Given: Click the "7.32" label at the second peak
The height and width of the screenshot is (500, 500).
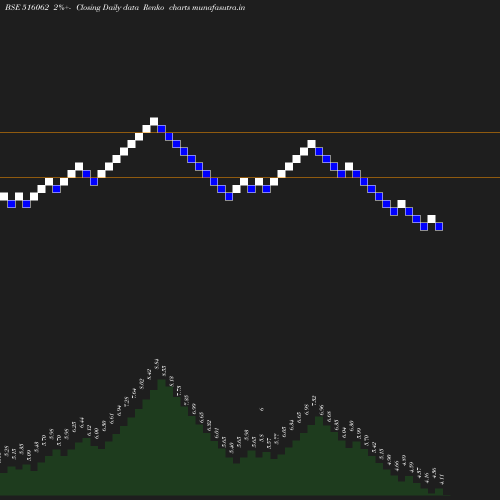Looking at the screenshot, I should click(314, 401).
